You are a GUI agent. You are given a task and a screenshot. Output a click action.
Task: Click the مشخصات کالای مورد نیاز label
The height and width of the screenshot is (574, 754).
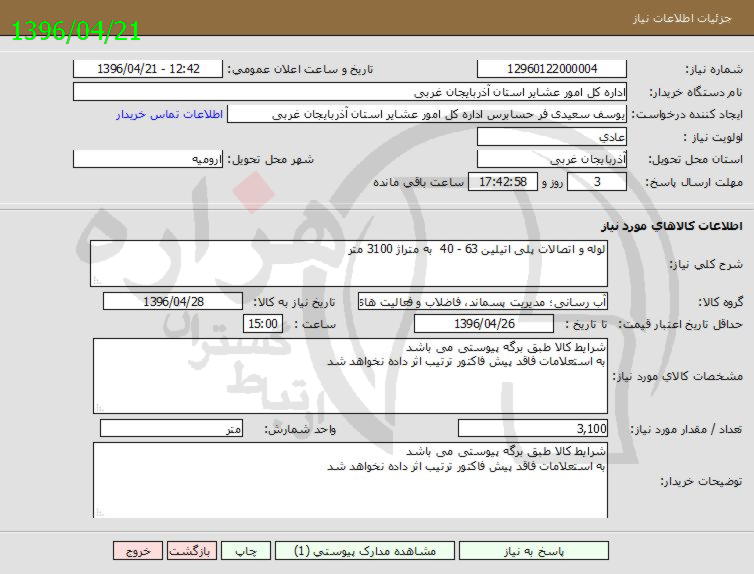(x=678, y=376)
